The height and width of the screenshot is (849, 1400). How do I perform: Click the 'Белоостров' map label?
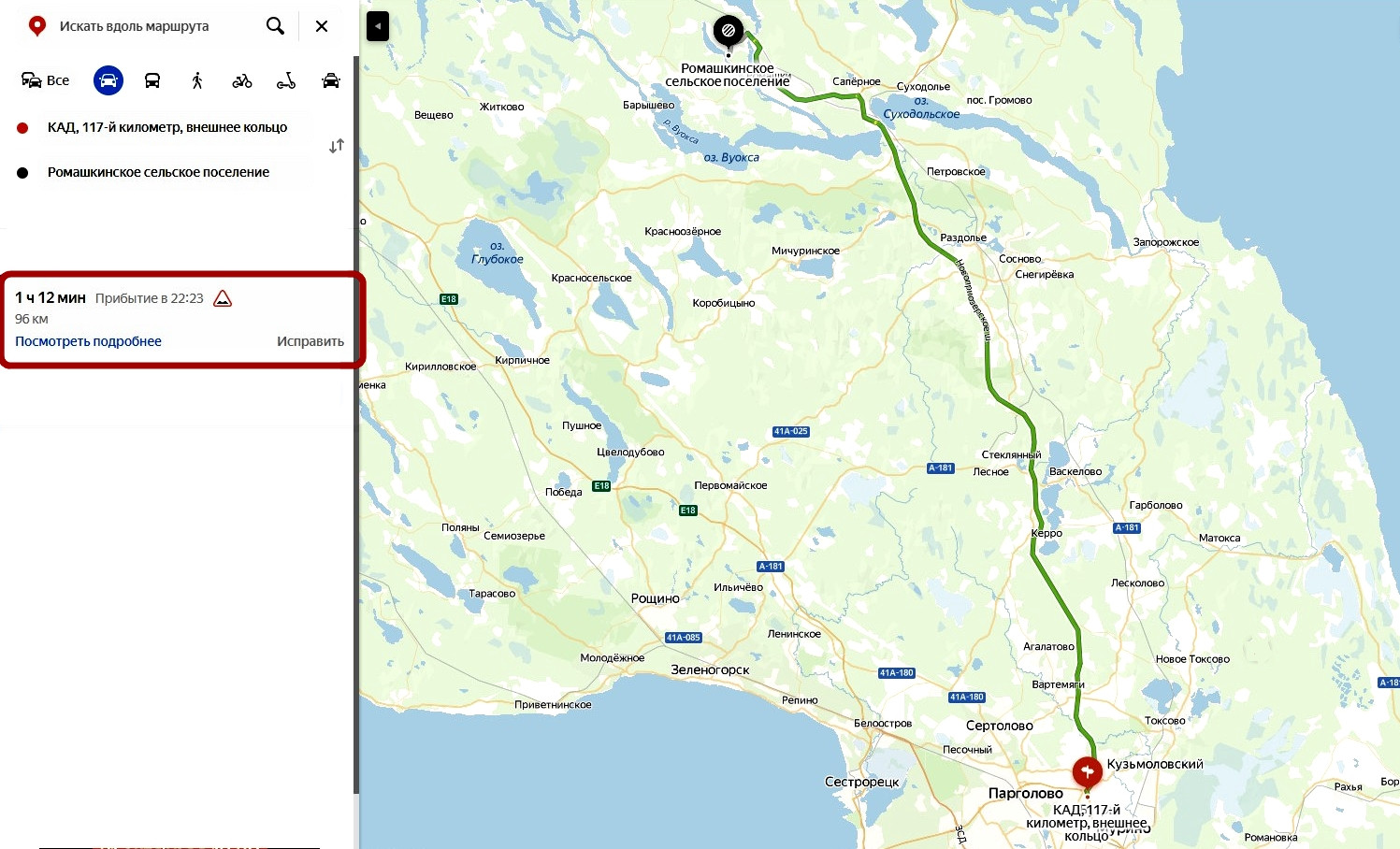click(883, 723)
